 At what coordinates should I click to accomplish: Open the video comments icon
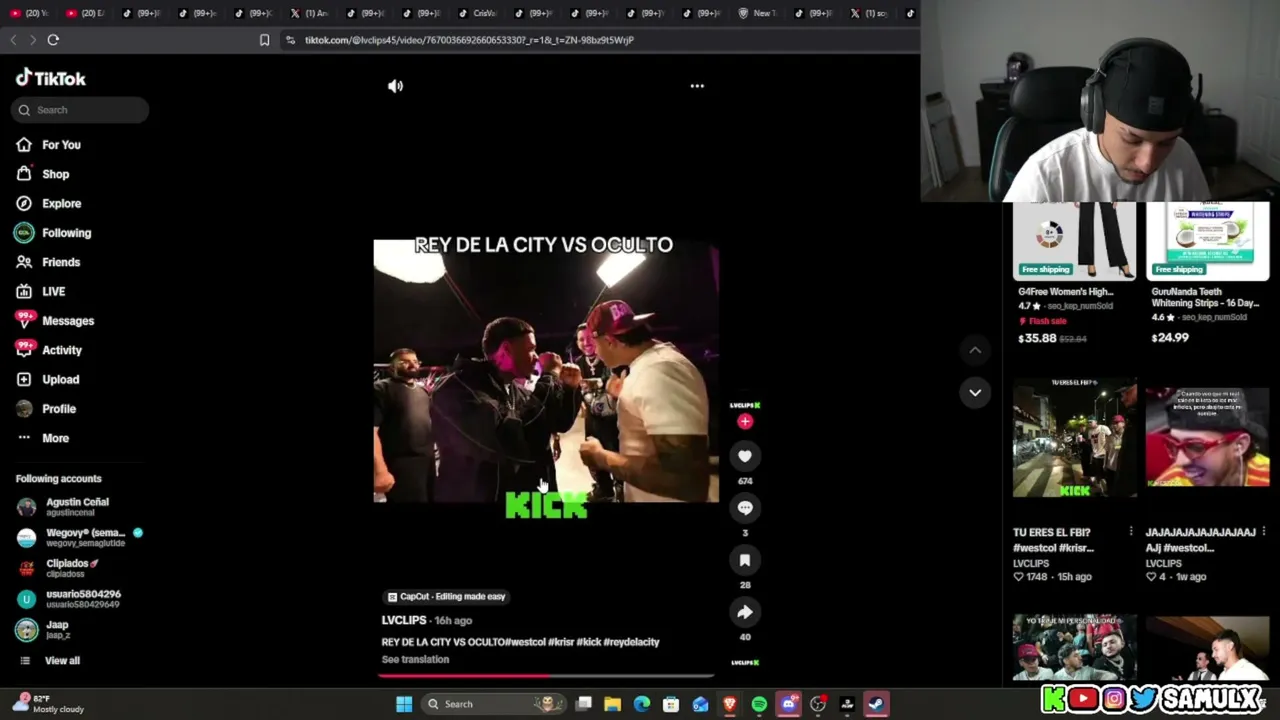click(x=745, y=508)
